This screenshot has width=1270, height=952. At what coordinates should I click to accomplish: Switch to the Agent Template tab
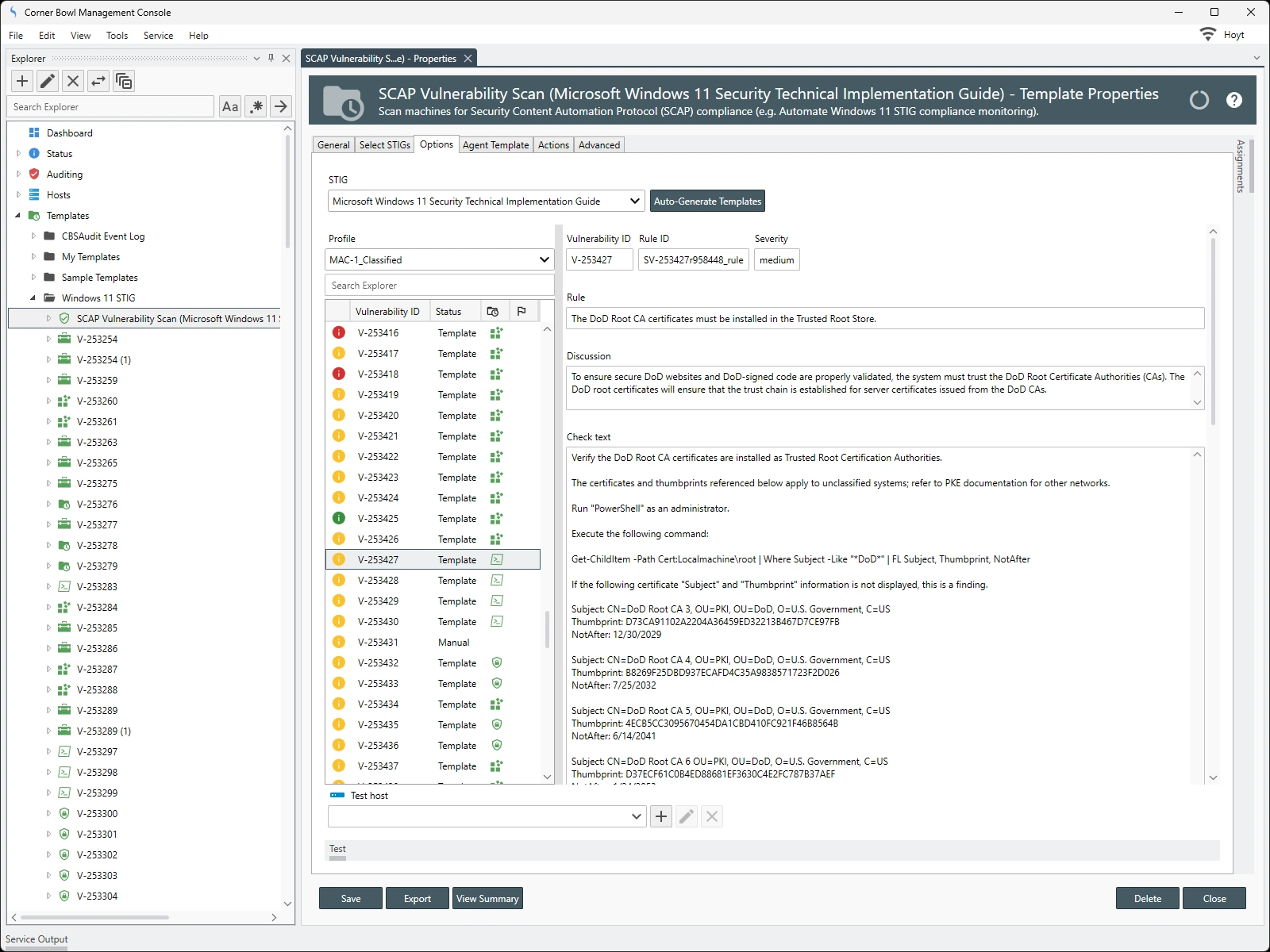(x=495, y=145)
